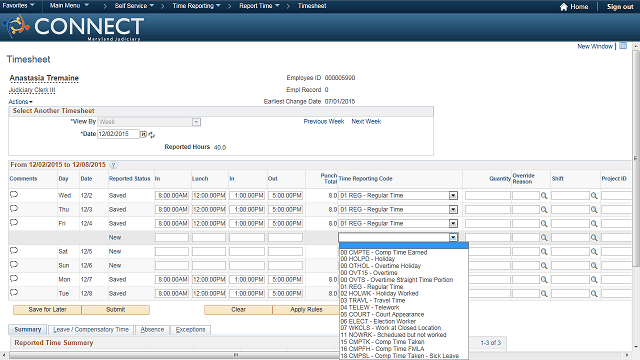Open the Exceptions tab

click(x=190, y=329)
